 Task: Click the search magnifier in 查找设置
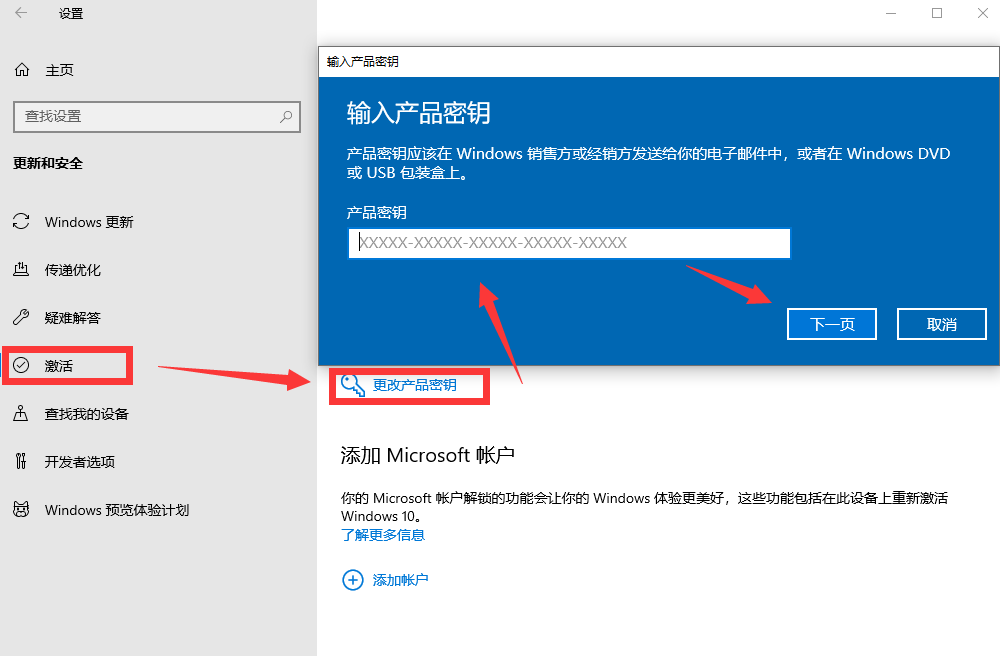tap(288, 117)
